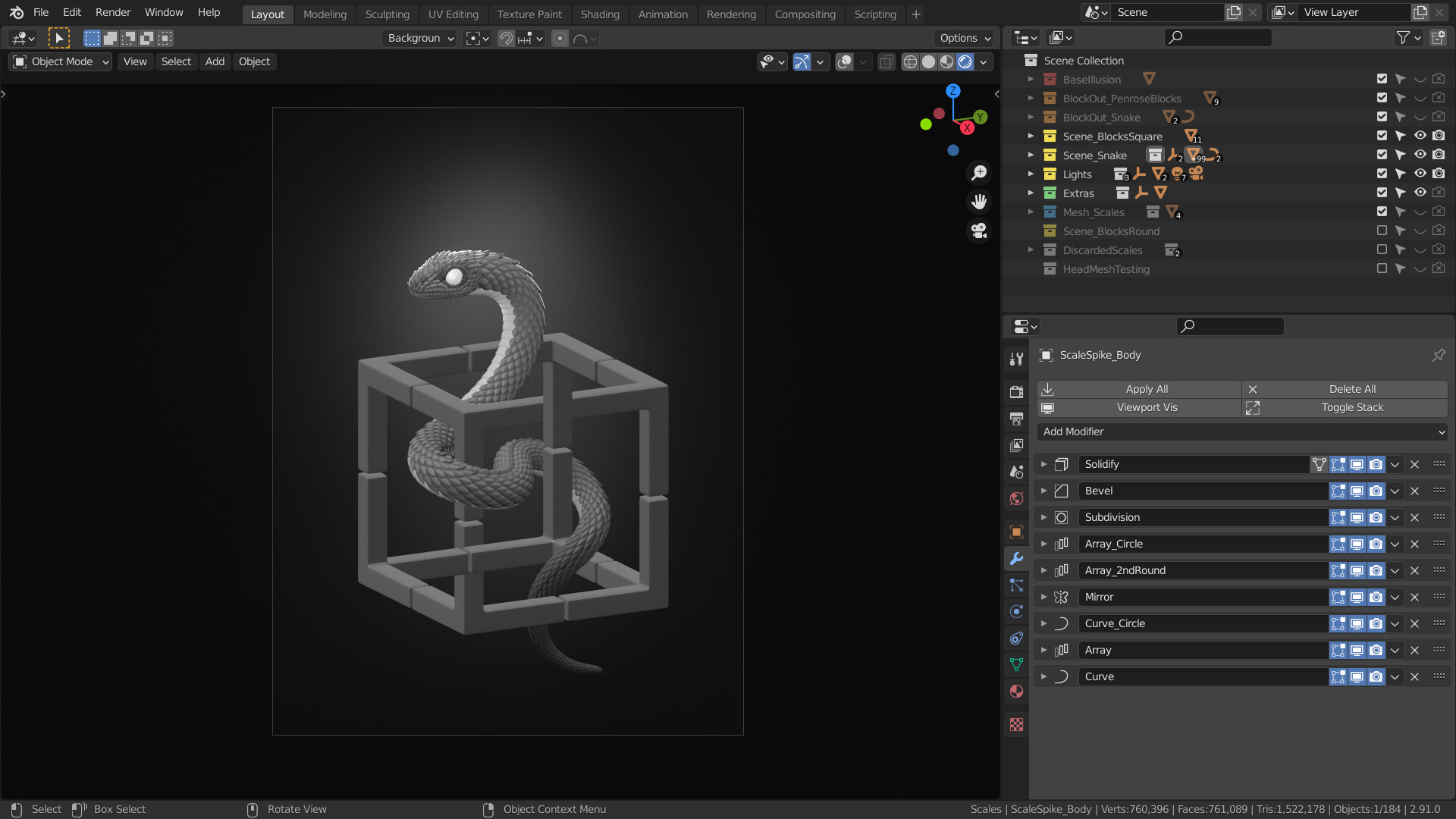Pin the ScaleSpike_Body properties panel
This screenshot has width=1456, height=819.
pos(1438,355)
